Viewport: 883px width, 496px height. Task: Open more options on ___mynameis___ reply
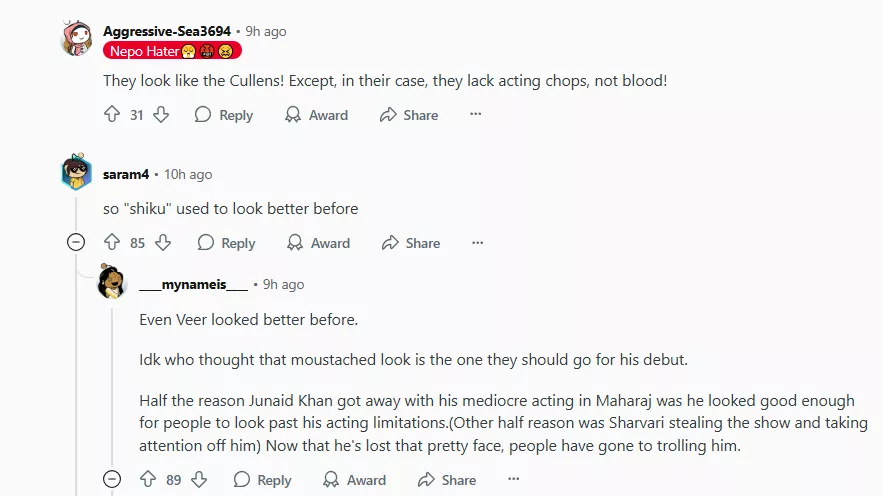(x=513, y=480)
